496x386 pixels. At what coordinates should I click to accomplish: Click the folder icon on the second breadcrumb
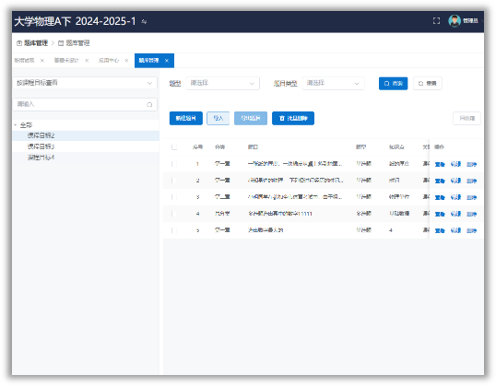[61, 43]
